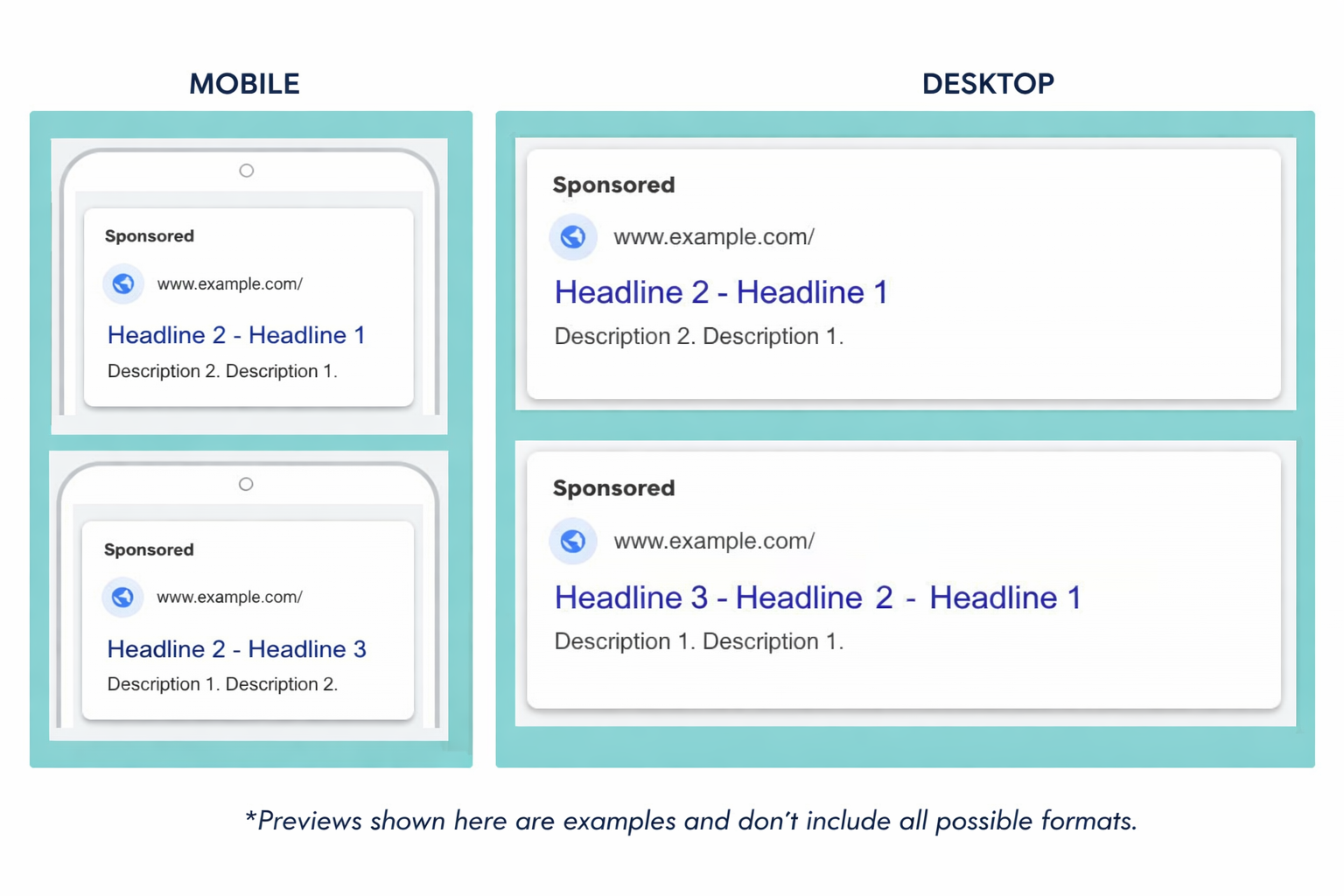Click globe icon in the top desktop ad
Viewport: 1344px width, 896px height.
pyautogui.click(x=573, y=237)
